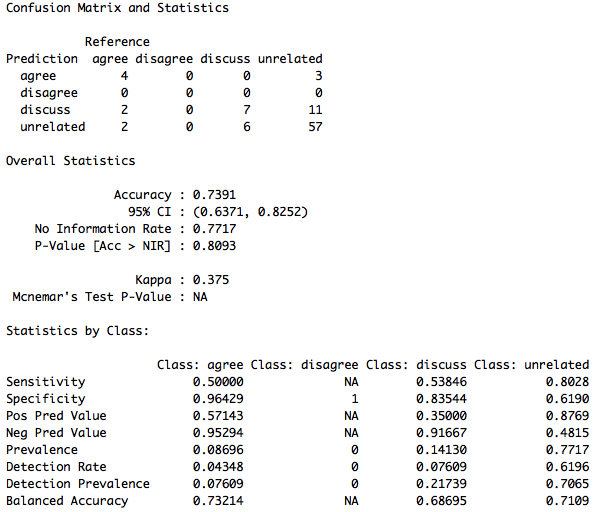Click the "Class: unrelated" column header
This screenshot has width=604, height=512.
(531, 365)
